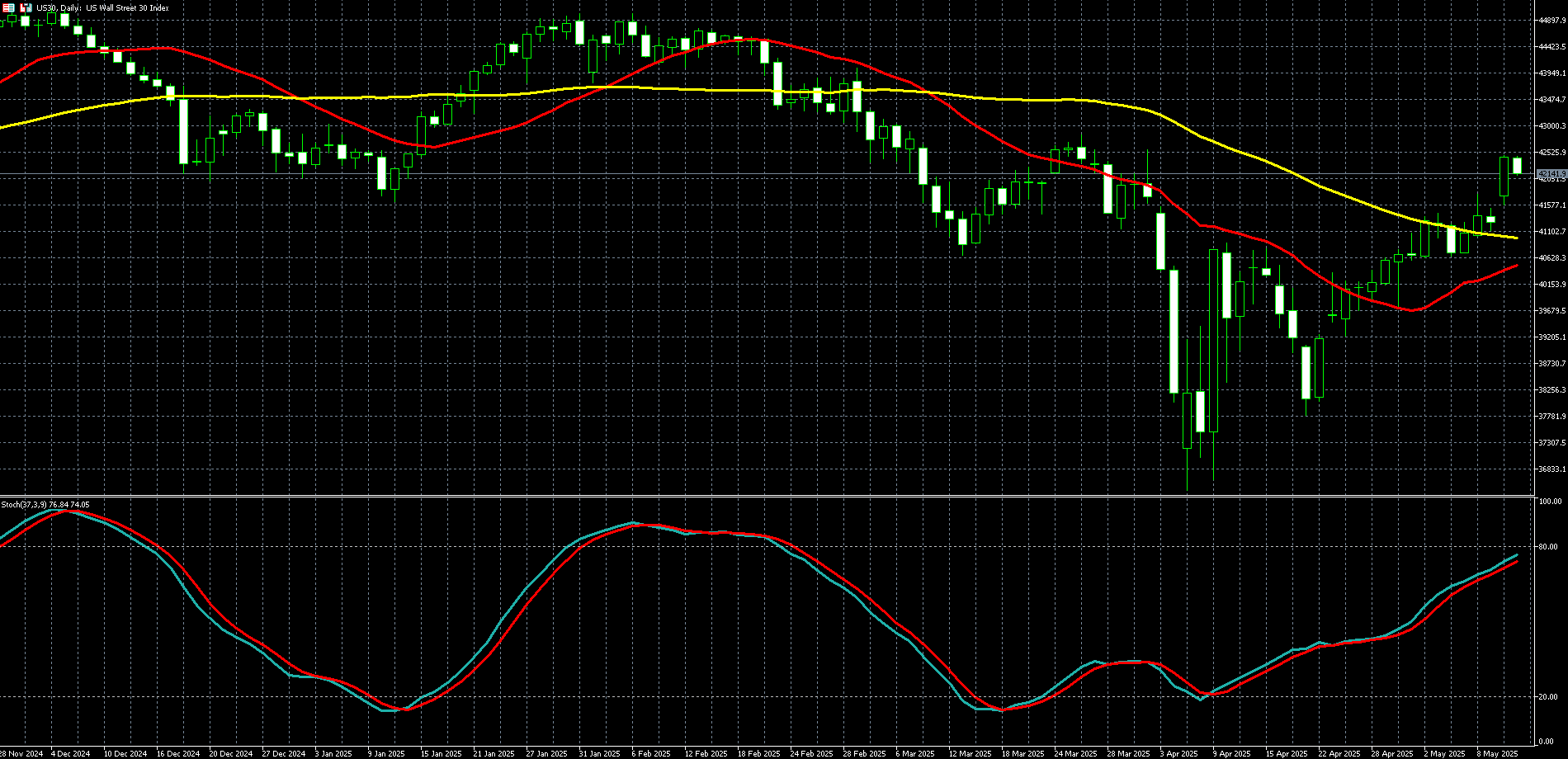Click the most recent white candlestick
Viewport: 1568px width, 759px height.
1517,165
